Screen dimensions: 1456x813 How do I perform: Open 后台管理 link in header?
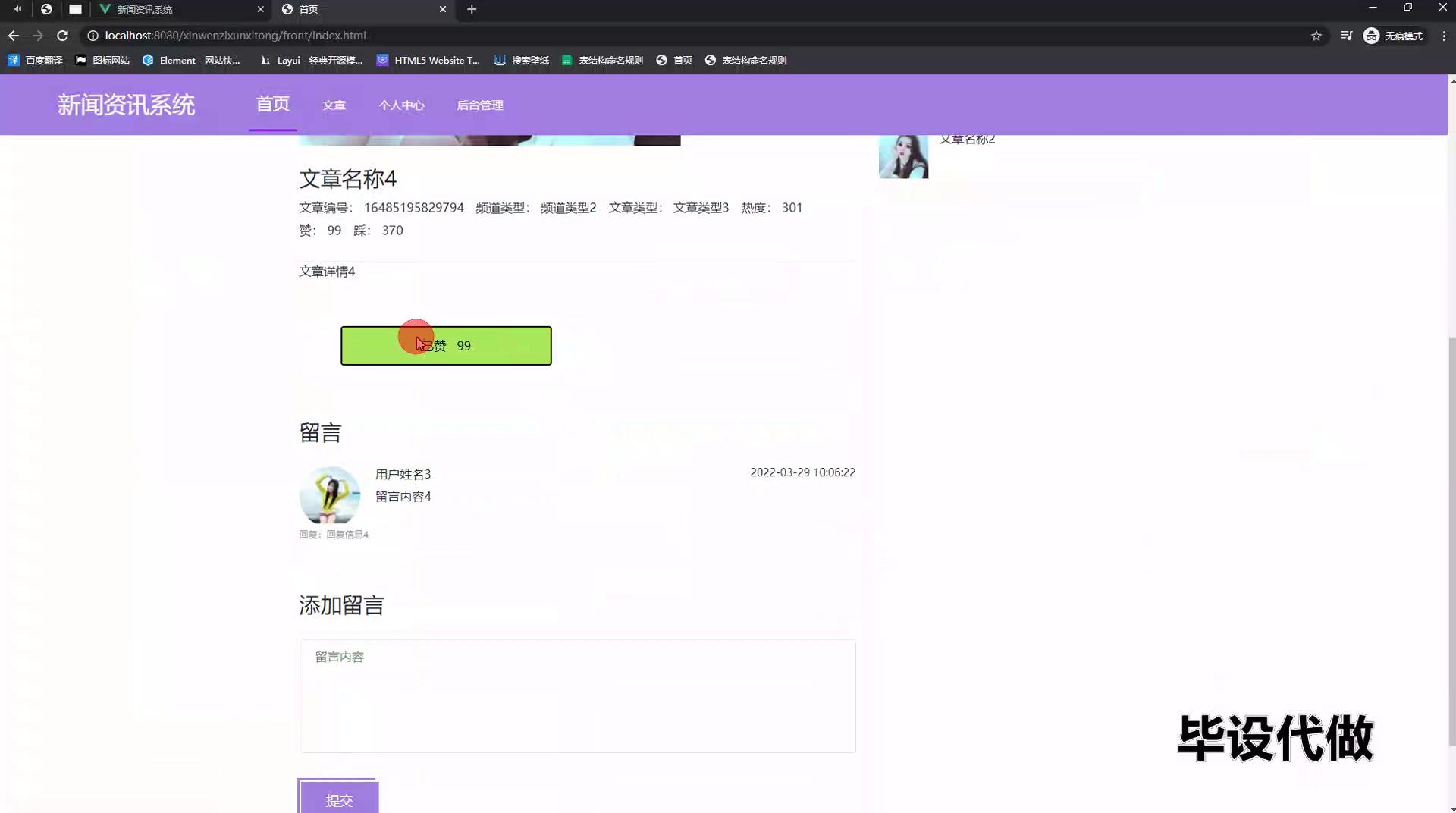(x=479, y=105)
